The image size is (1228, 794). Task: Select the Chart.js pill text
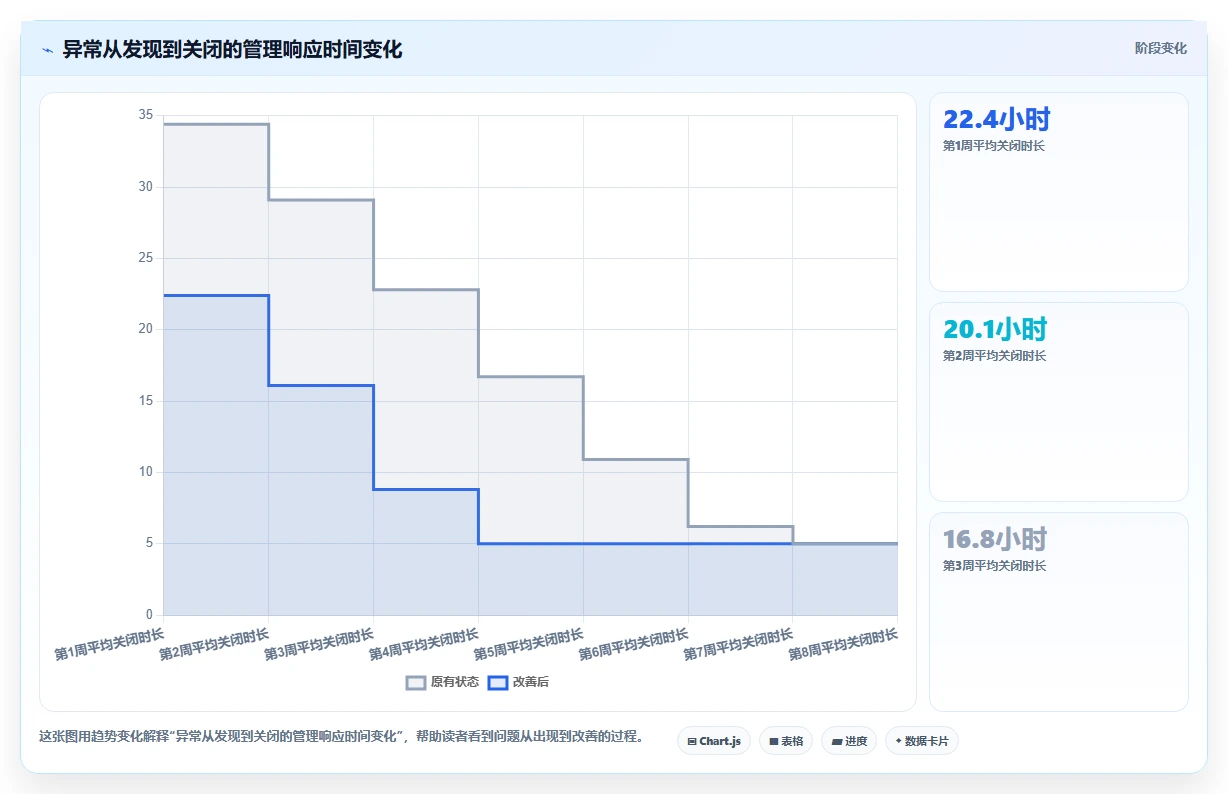720,741
